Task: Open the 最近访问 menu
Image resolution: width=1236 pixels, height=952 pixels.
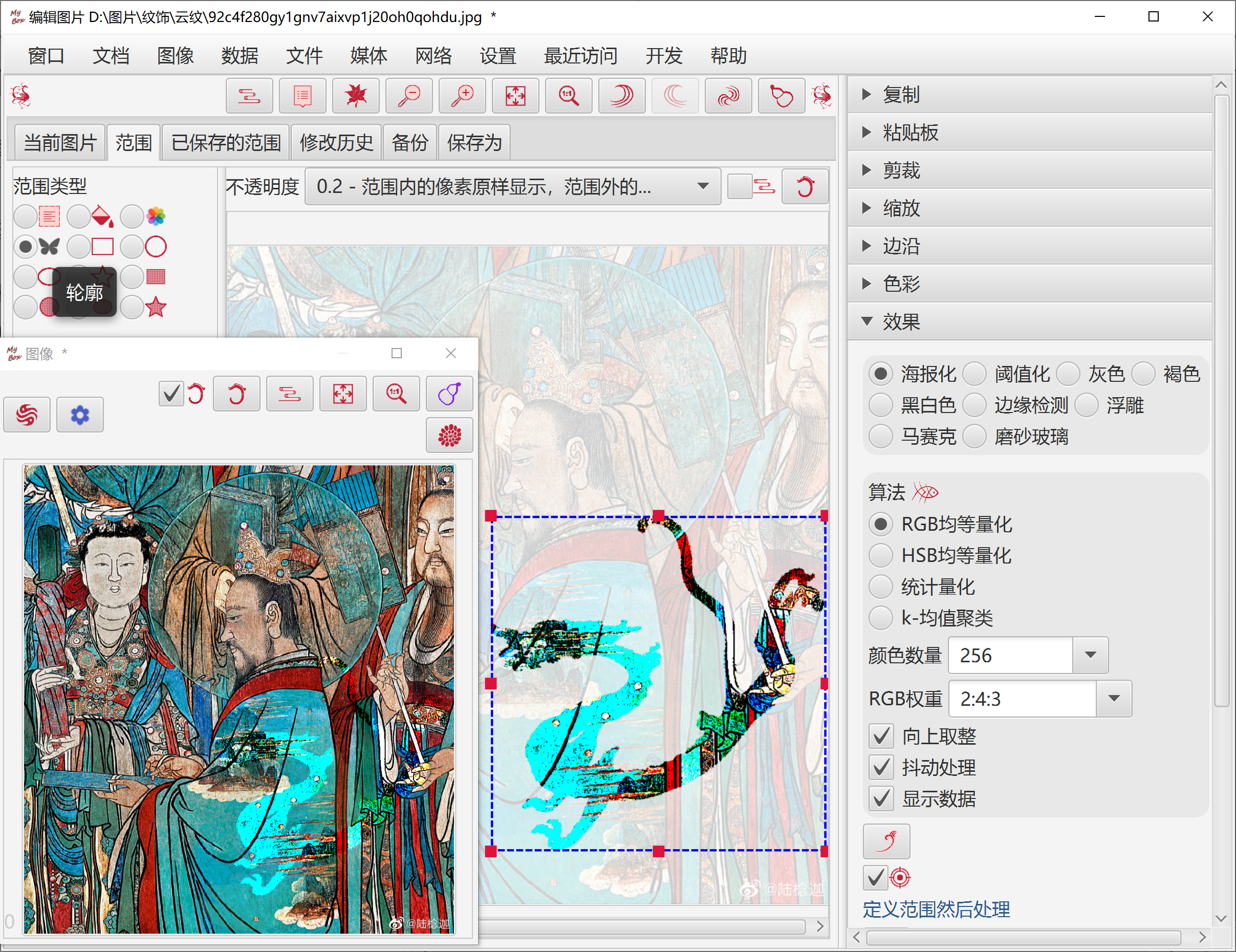Action: (x=581, y=55)
